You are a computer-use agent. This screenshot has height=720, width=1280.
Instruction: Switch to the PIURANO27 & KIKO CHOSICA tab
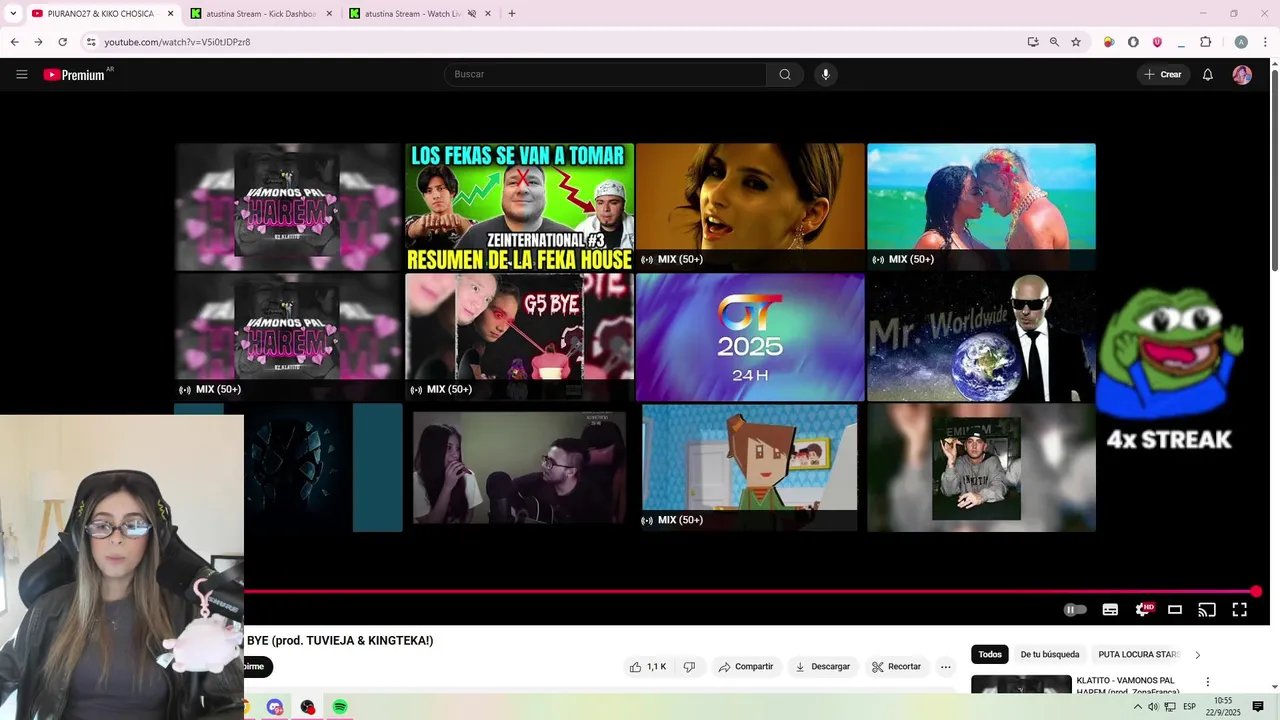tap(100, 14)
